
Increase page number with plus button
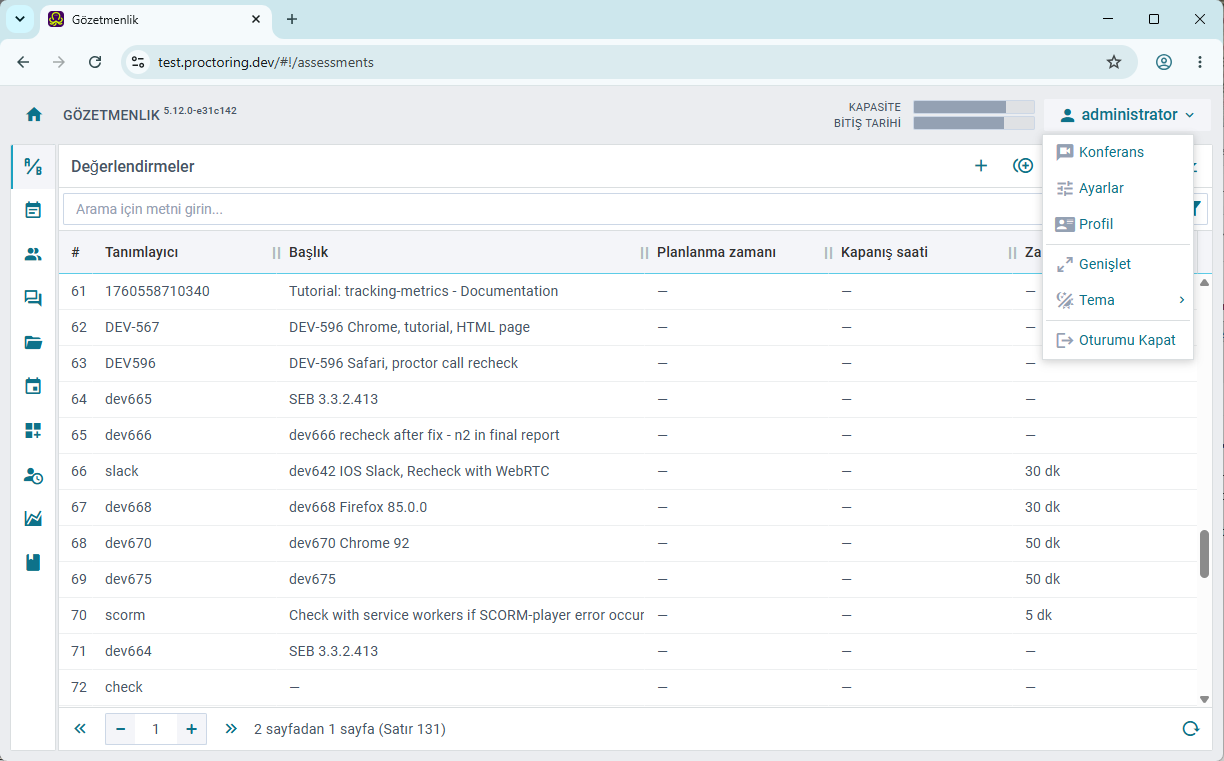(x=192, y=729)
